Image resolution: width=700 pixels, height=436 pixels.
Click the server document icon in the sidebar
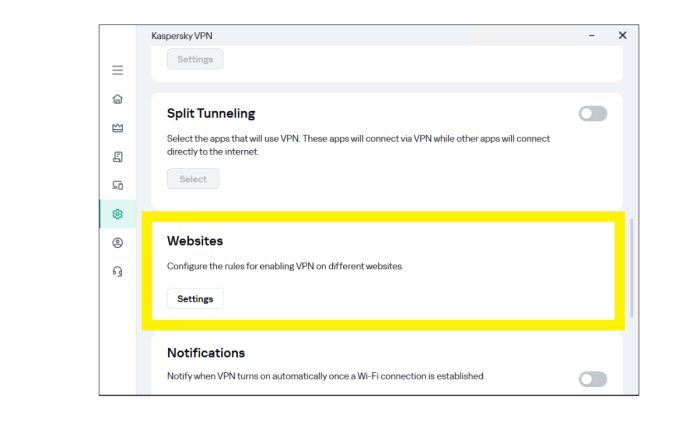pyautogui.click(x=118, y=157)
